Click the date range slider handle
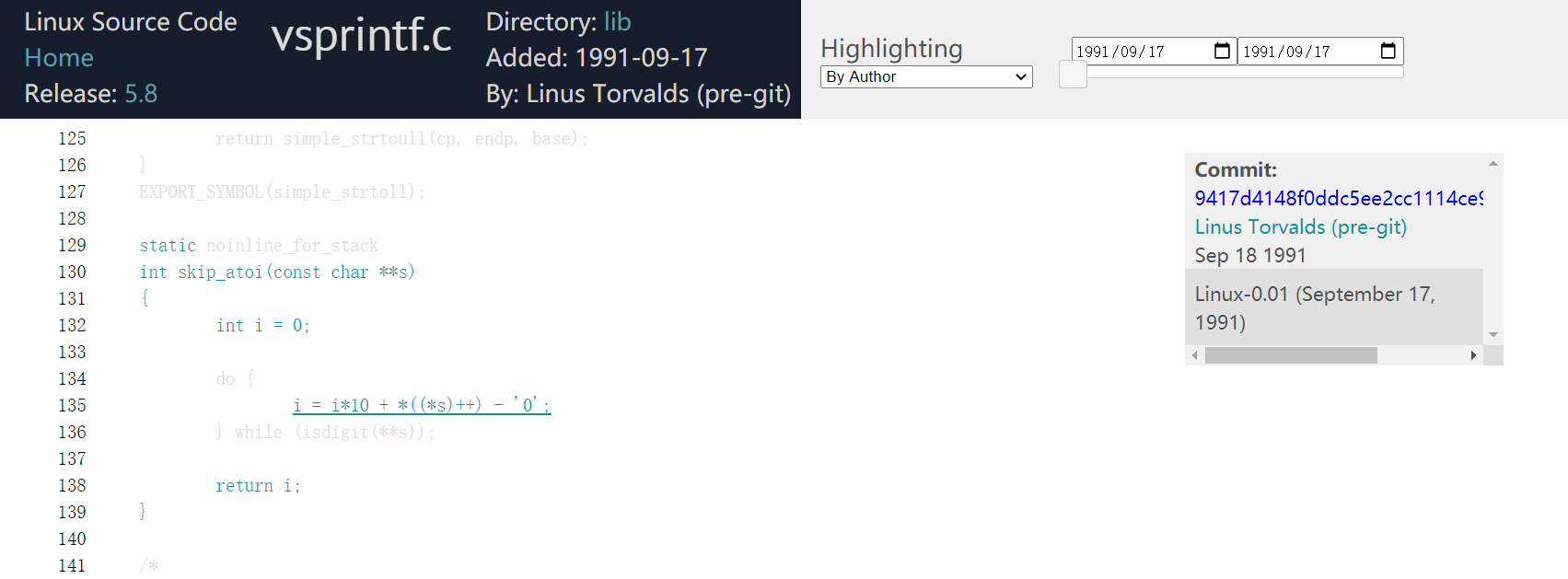Viewport: 1568px width, 579px height. [1073, 75]
